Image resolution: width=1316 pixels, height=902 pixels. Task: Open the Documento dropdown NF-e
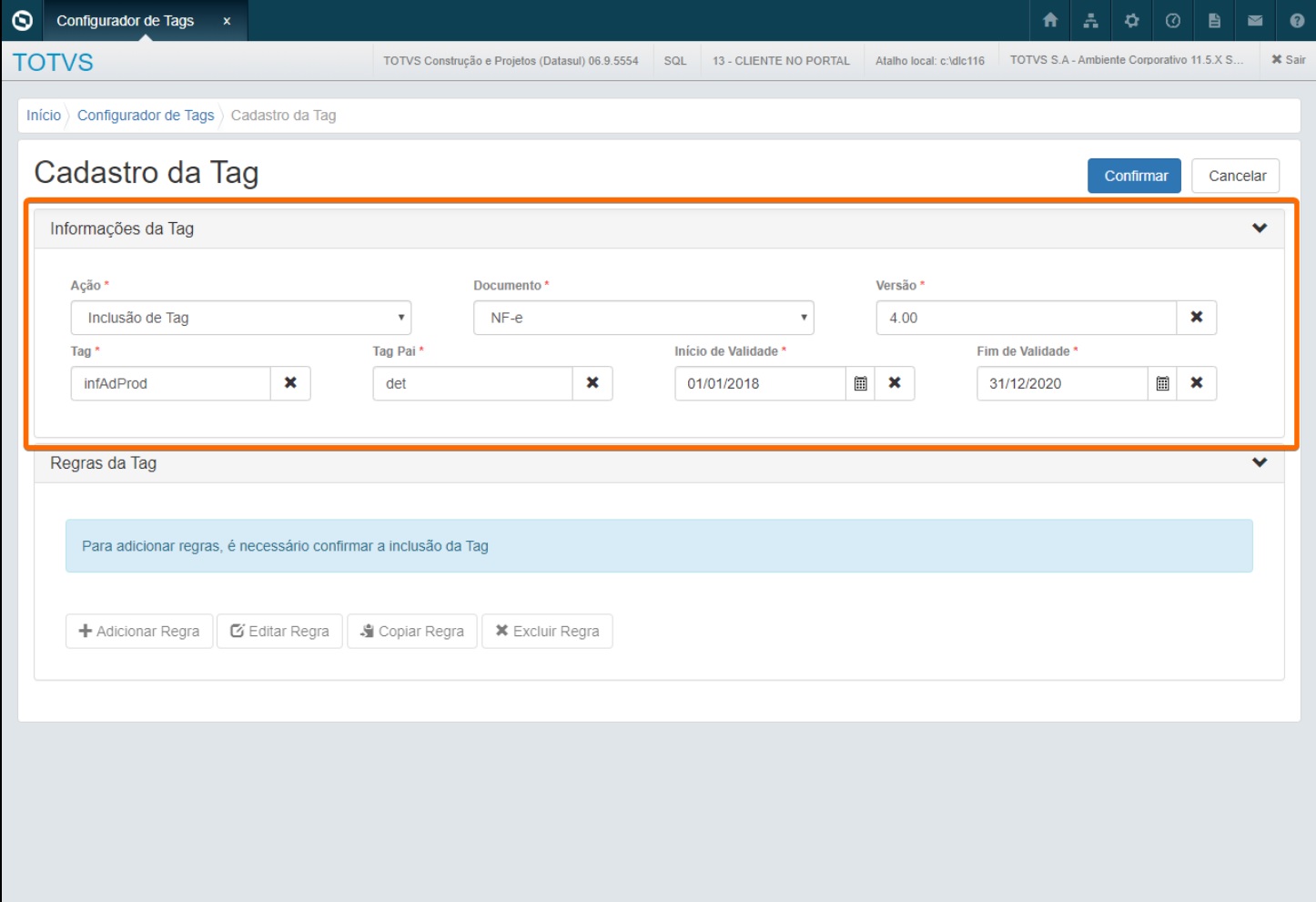click(643, 318)
